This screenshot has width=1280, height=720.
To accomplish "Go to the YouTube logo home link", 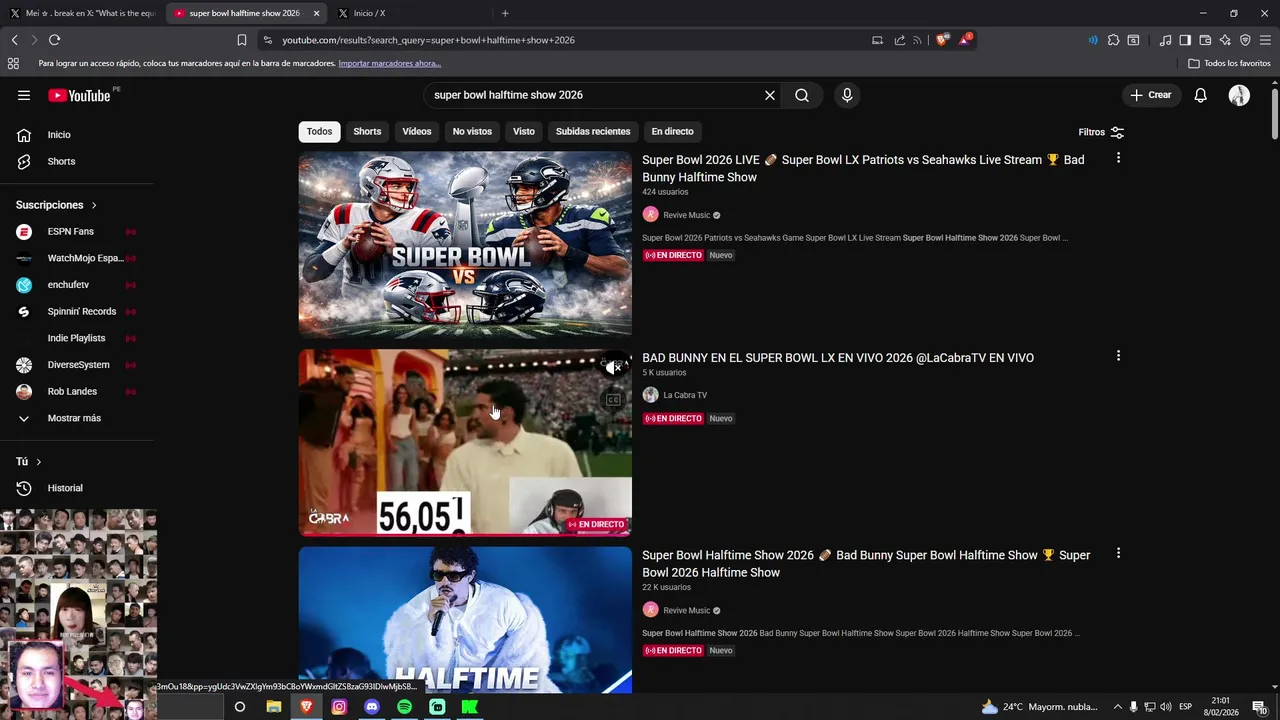I will (79, 95).
